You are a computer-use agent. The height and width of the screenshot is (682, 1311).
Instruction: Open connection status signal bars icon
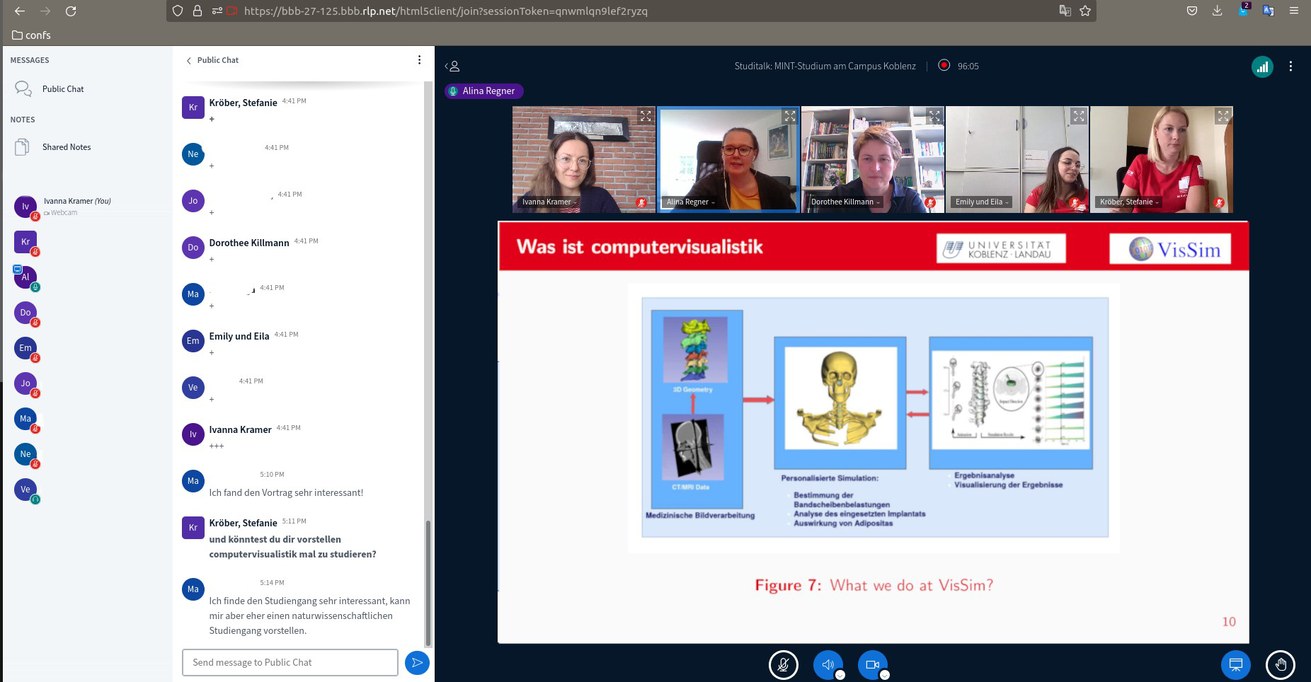click(1262, 67)
